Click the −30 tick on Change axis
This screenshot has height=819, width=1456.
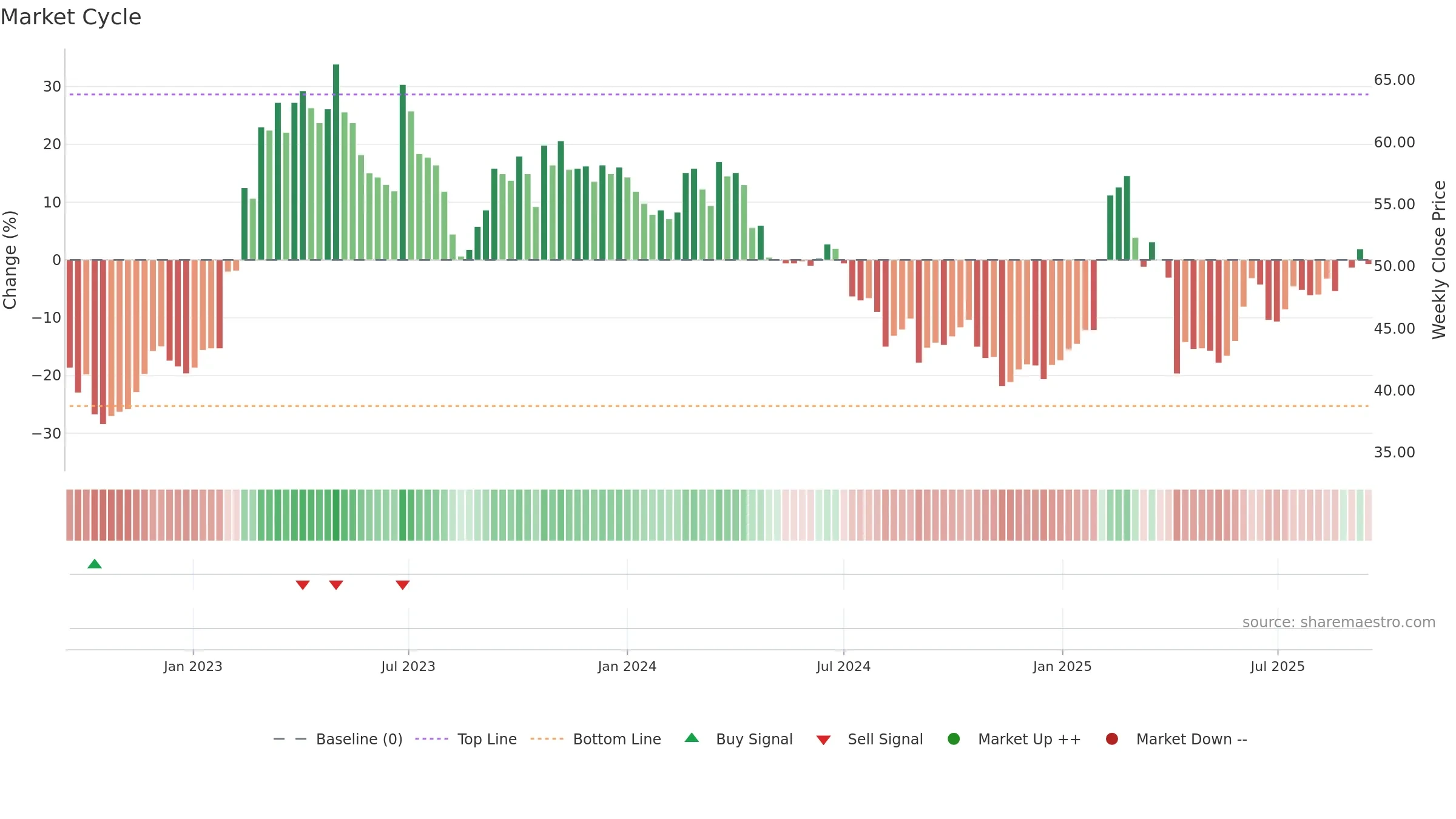[x=47, y=434]
